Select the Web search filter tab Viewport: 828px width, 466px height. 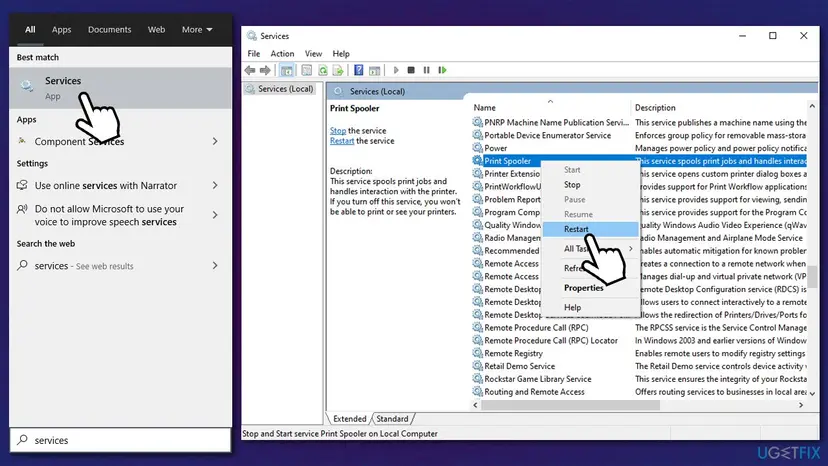click(x=156, y=30)
